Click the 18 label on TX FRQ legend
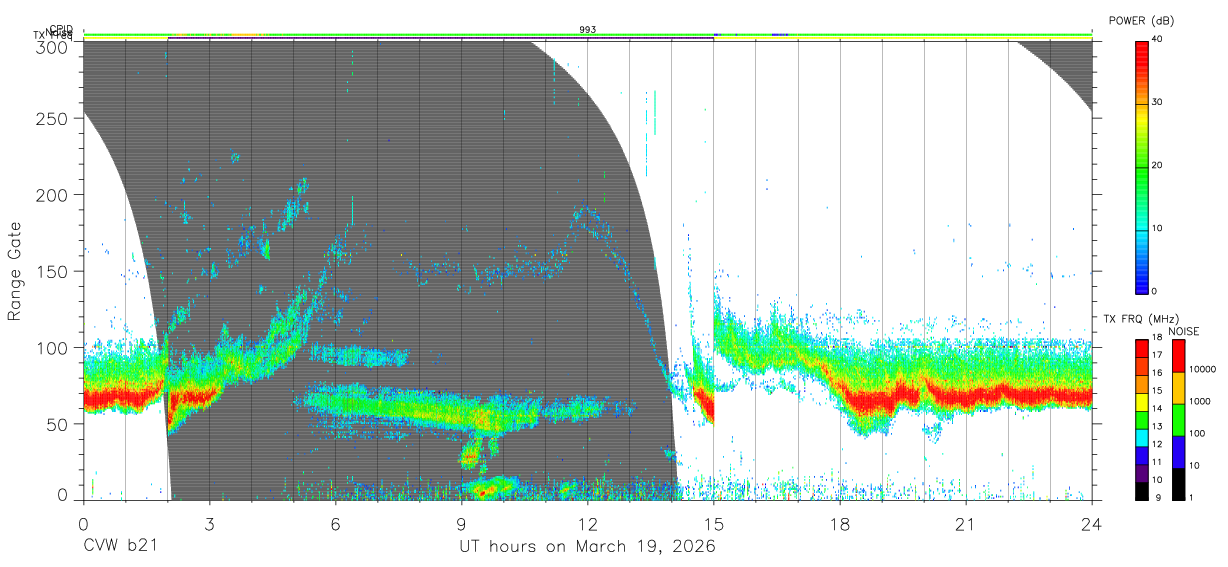This screenshot has height=567, width=1228. [1158, 339]
